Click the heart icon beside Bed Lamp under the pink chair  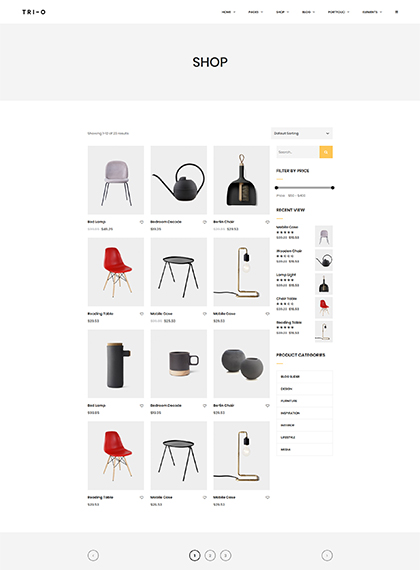pyautogui.click(x=141, y=222)
